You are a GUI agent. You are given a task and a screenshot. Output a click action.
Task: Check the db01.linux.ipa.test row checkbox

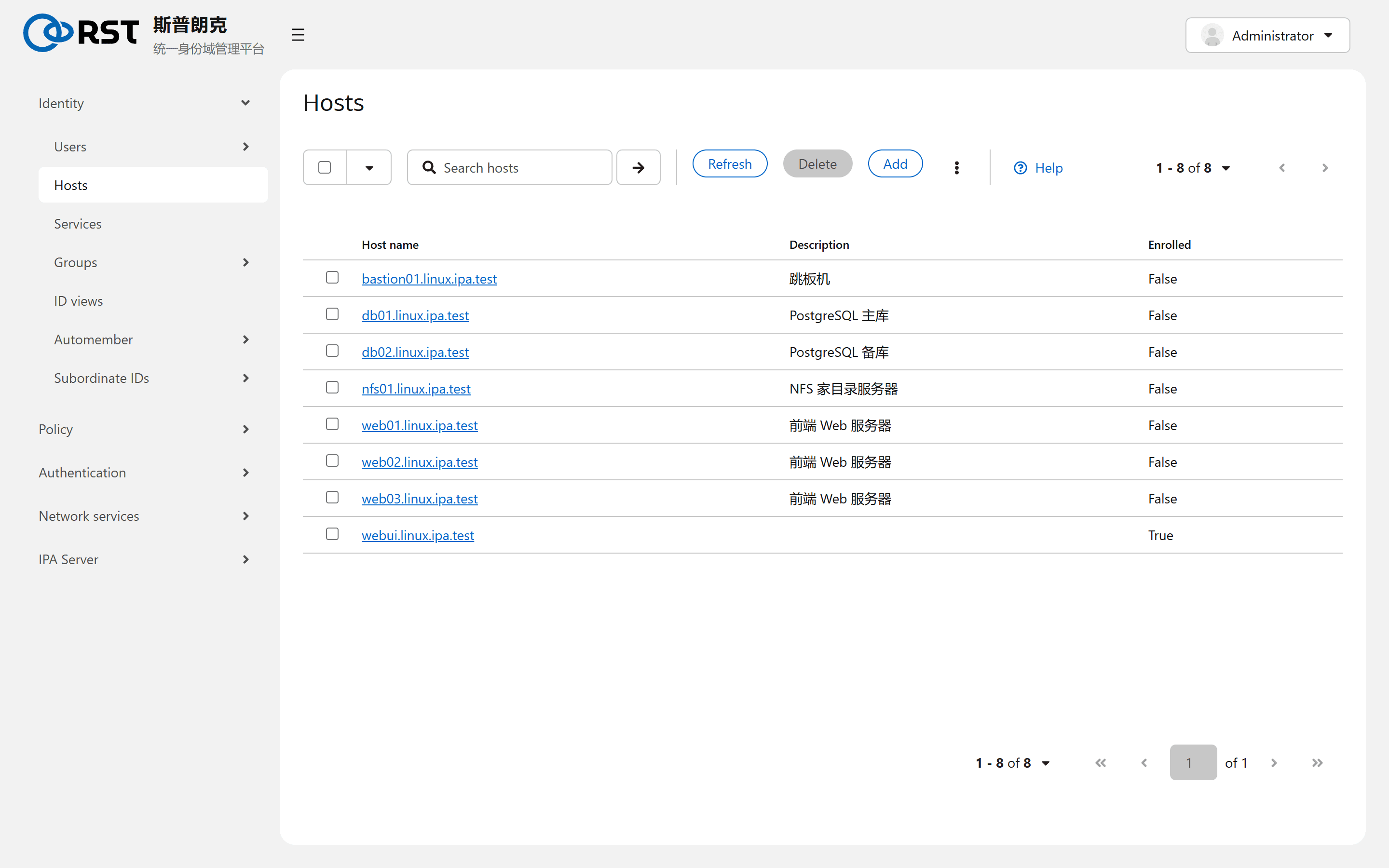(332, 314)
